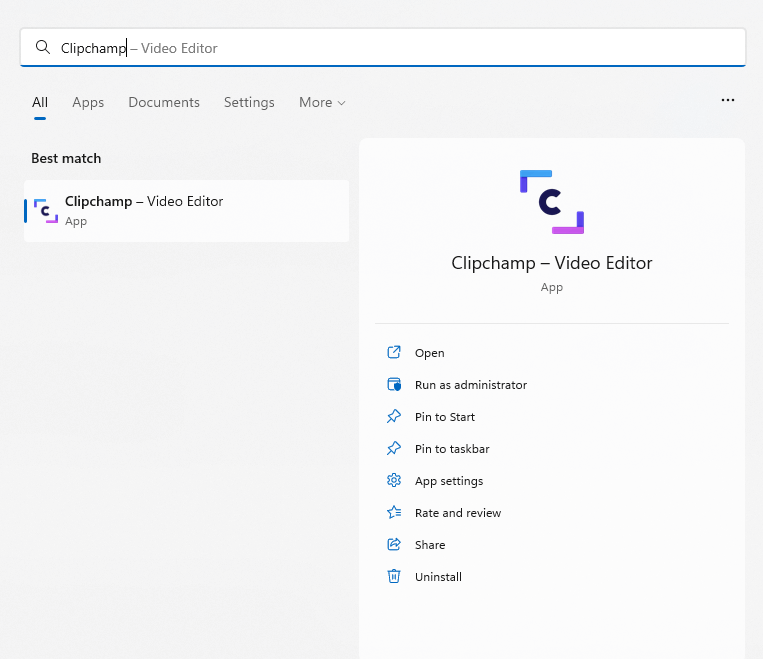The height and width of the screenshot is (659, 763).
Task: Click the Rate and review star icon
Action: [394, 513]
